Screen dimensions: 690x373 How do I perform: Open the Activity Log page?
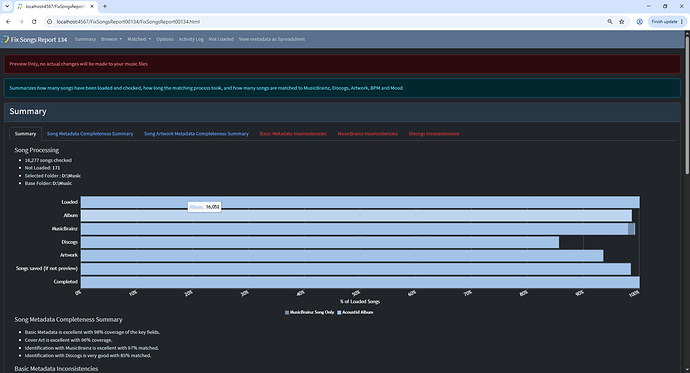click(191, 39)
